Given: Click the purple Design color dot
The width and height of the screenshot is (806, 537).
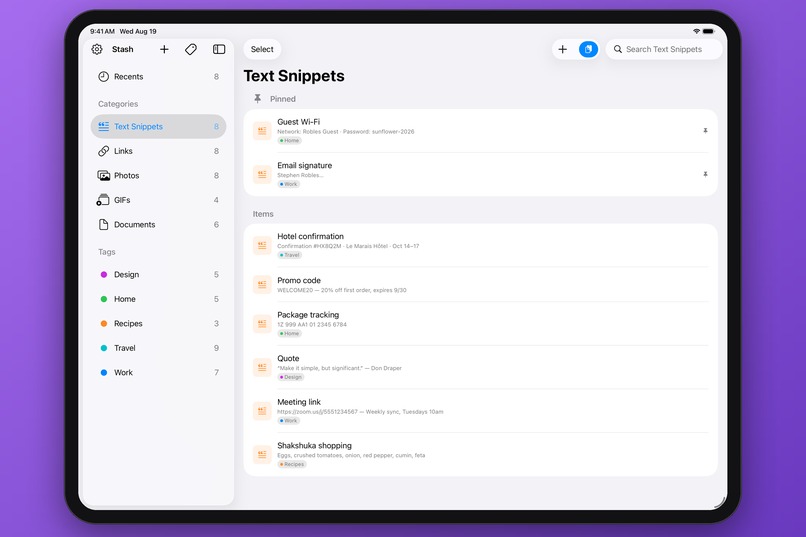Looking at the screenshot, I should coord(104,274).
